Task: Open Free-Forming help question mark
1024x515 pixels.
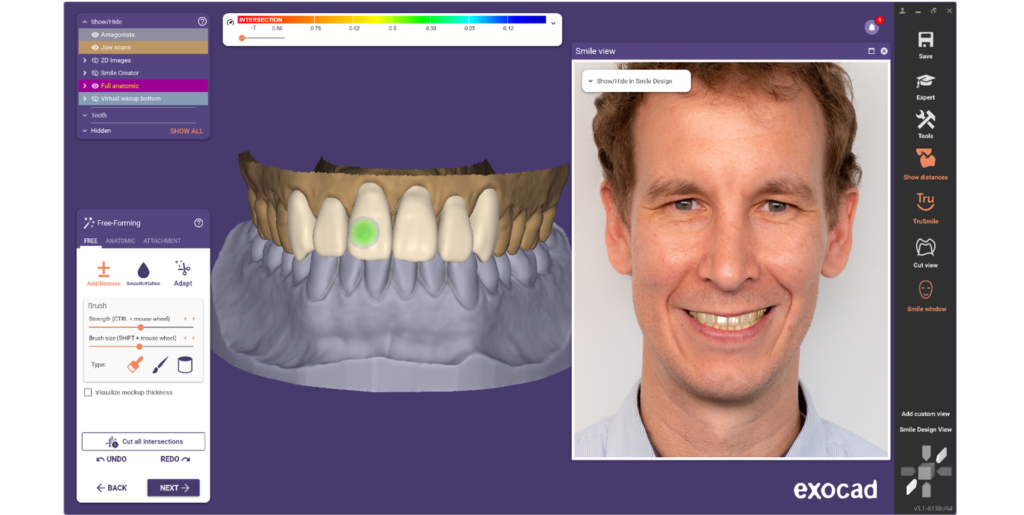Action: point(199,223)
